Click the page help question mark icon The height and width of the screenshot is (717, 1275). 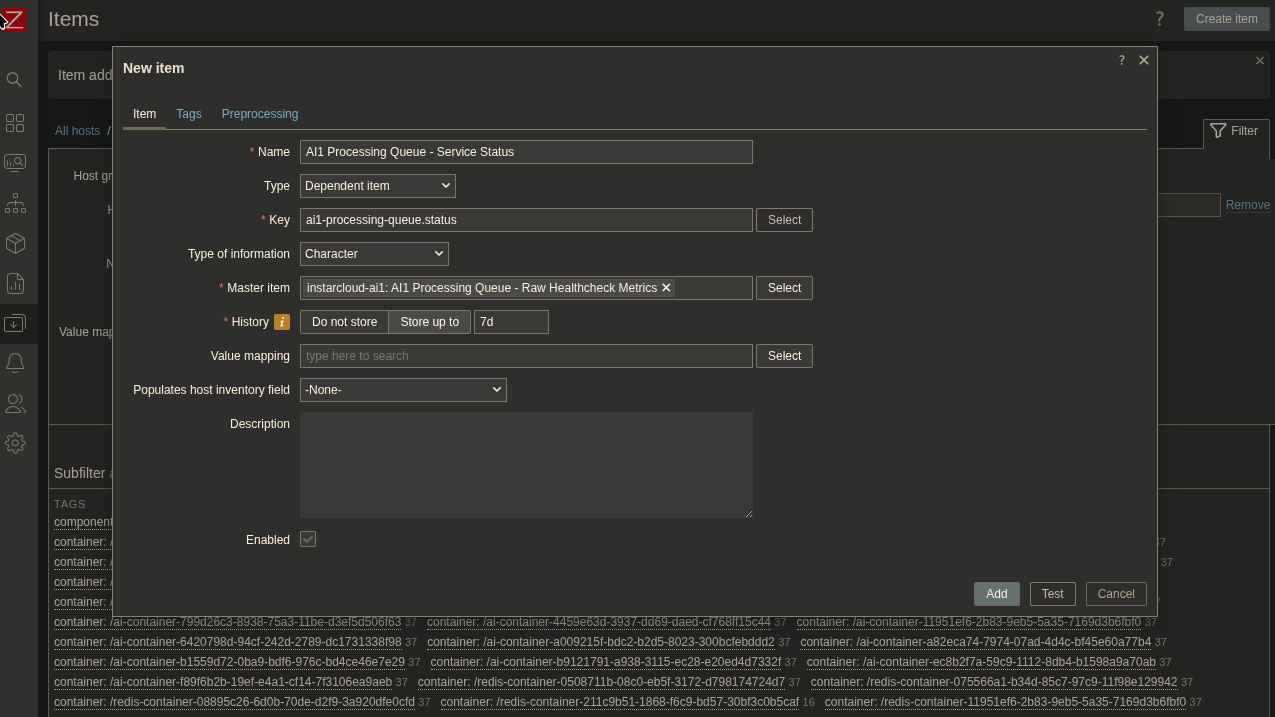[x=1159, y=18]
